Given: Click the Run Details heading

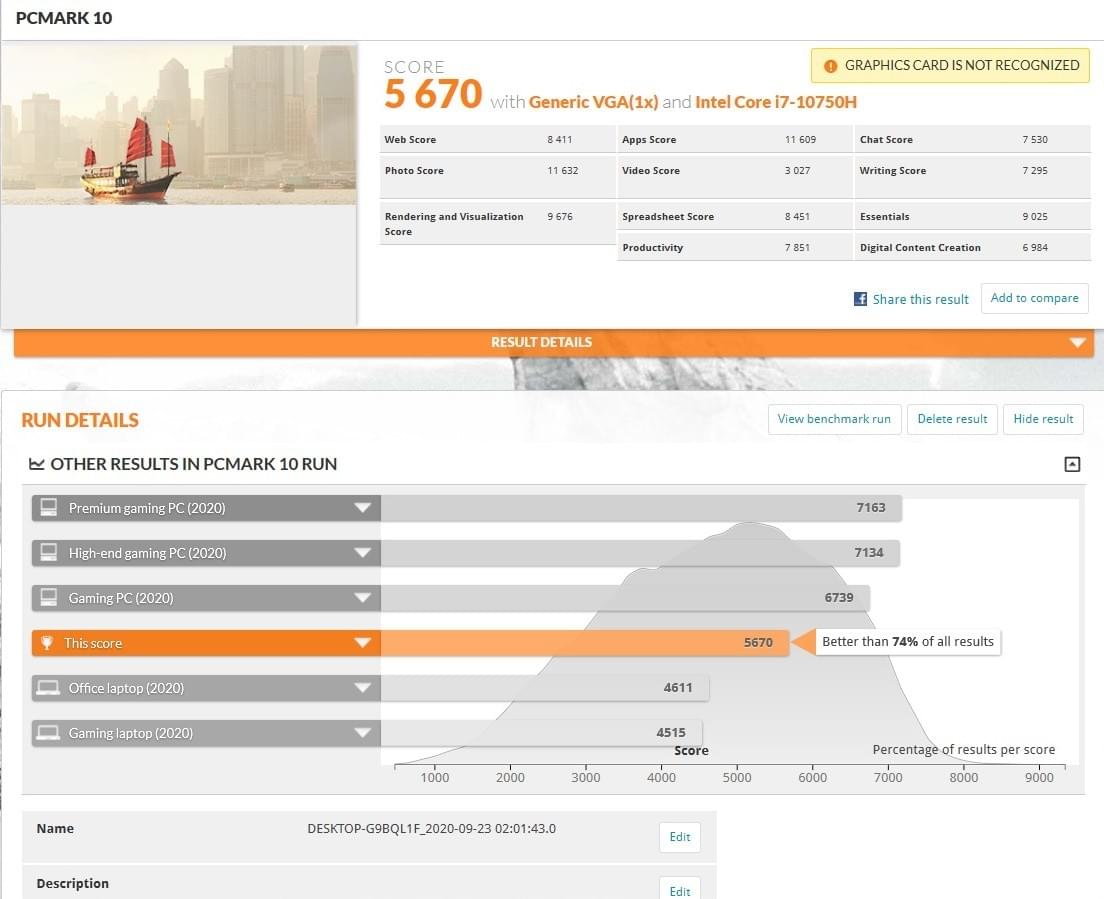Looking at the screenshot, I should click(80, 420).
